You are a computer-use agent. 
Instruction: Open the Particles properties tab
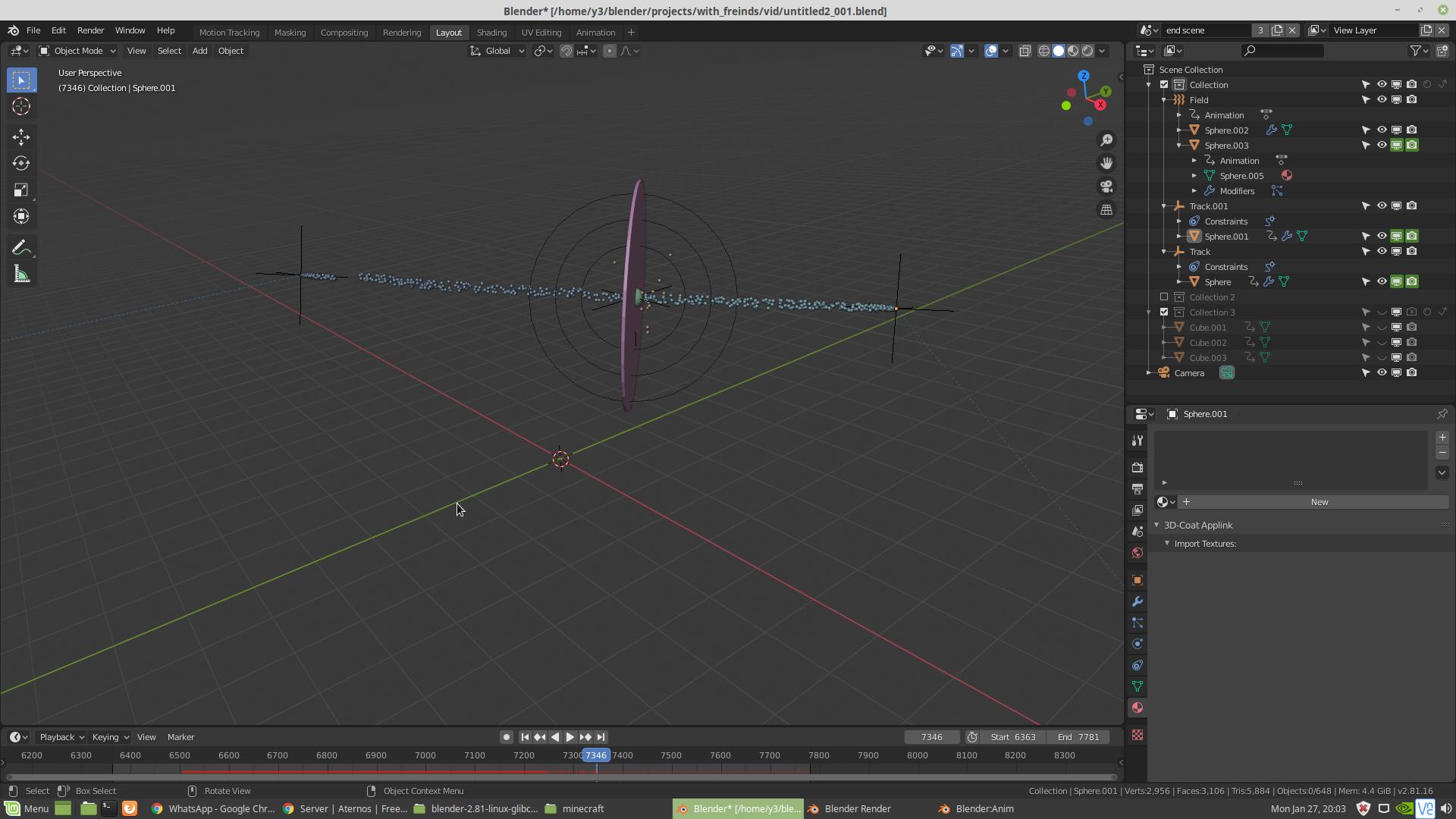1137,623
